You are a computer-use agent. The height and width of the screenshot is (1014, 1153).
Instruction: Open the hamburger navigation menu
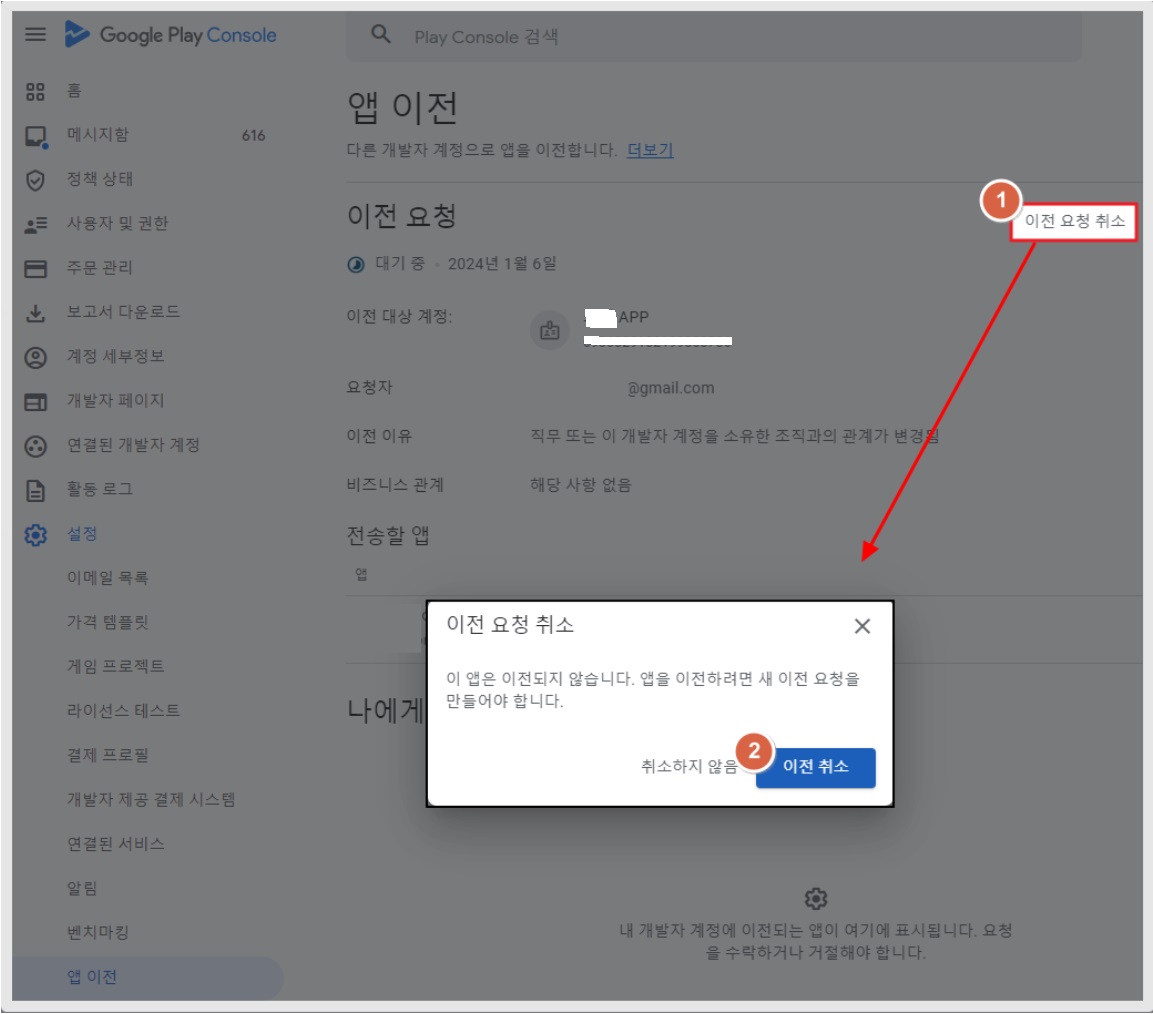35,35
